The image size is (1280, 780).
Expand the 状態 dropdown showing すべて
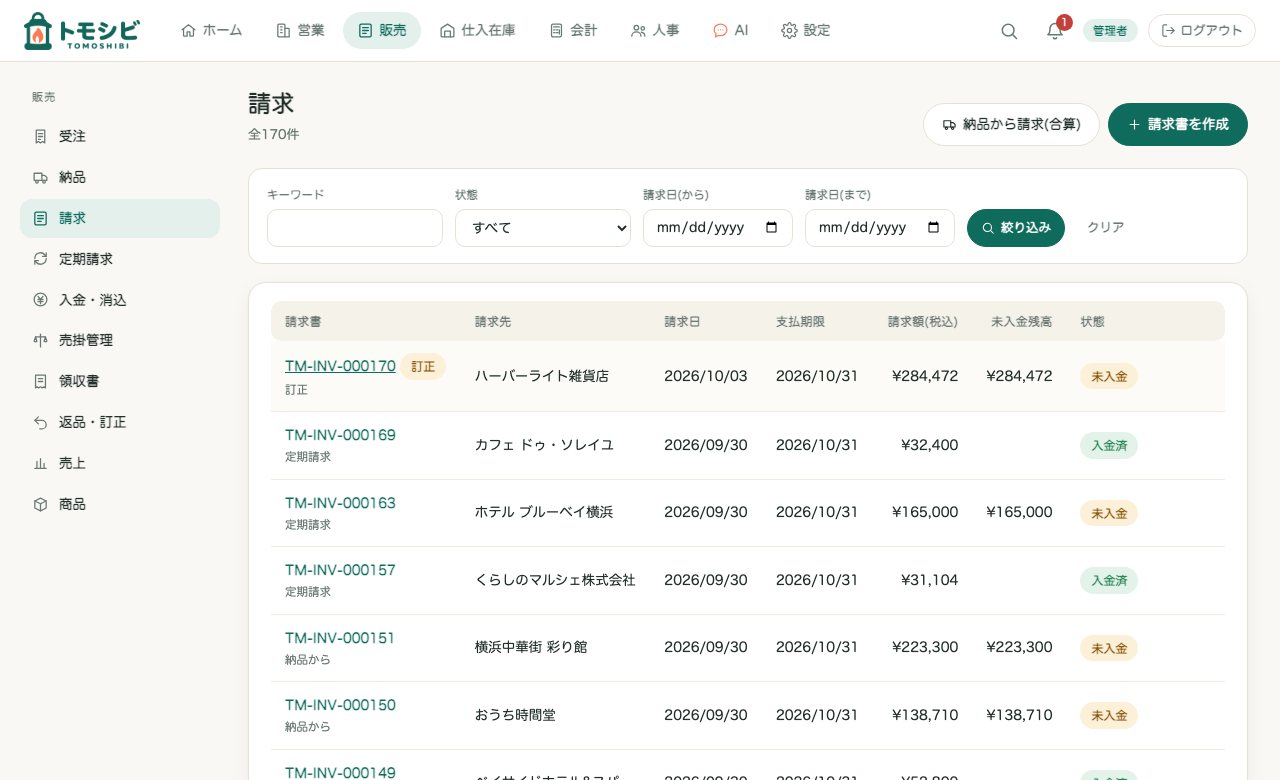543,228
